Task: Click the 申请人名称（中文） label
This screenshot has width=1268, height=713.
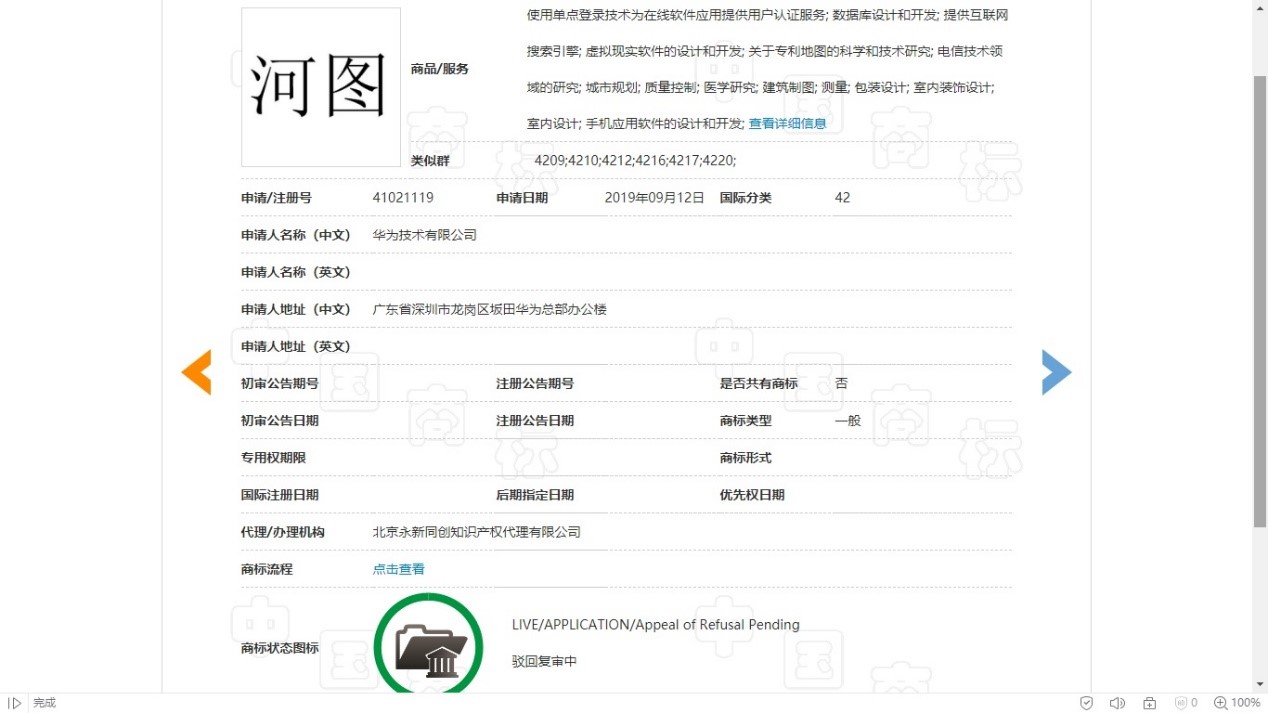Action: pos(296,235)
